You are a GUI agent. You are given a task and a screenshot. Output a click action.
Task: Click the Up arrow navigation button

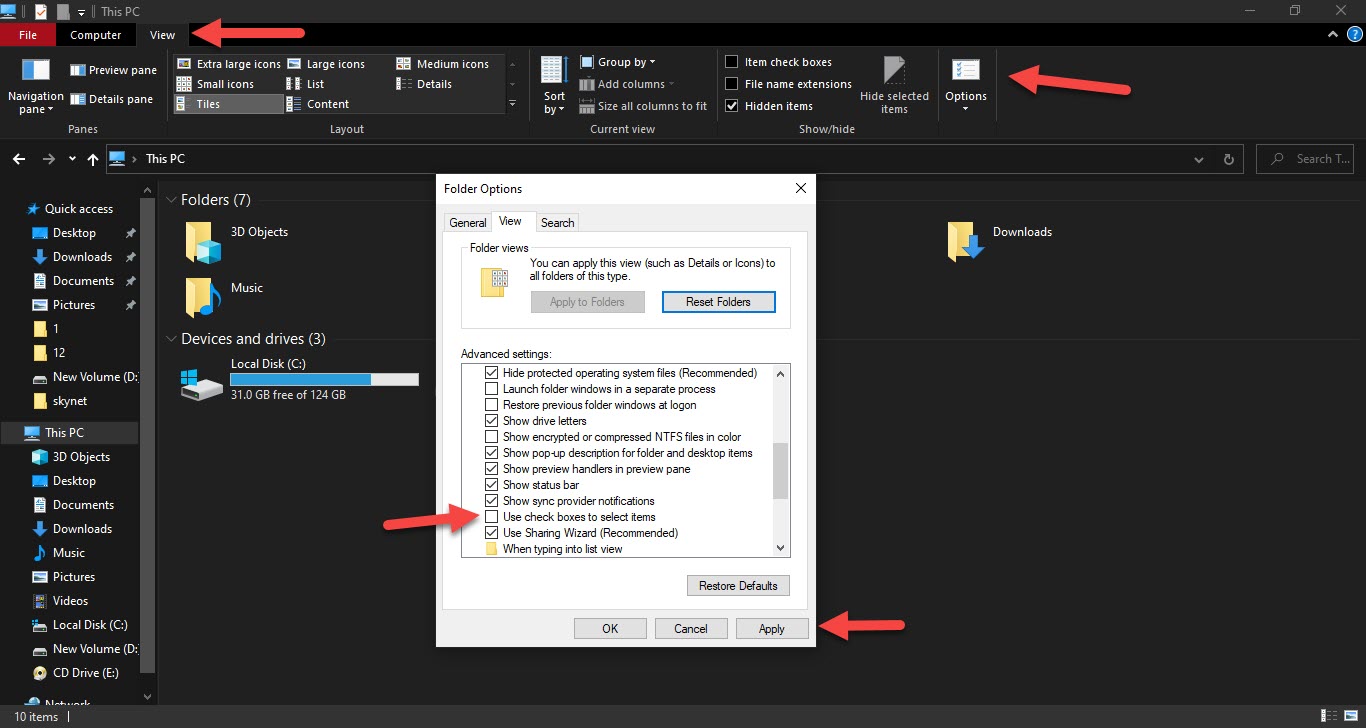pyautogui.click(x=93, y=159)
